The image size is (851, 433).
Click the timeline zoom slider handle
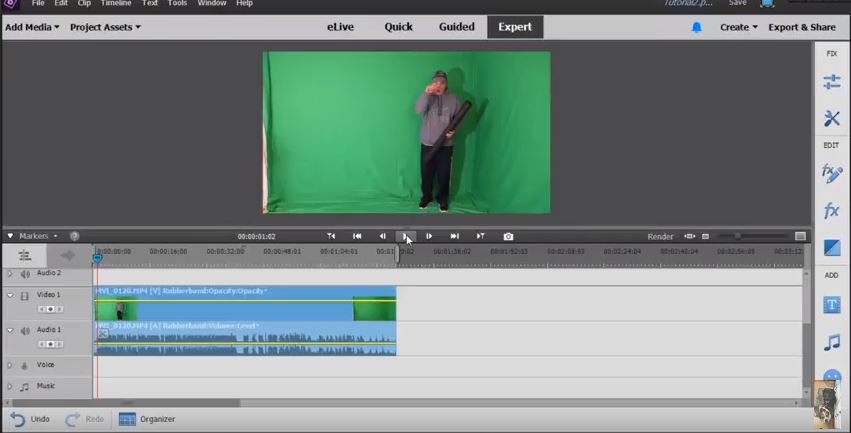click(x=737, y=236)
